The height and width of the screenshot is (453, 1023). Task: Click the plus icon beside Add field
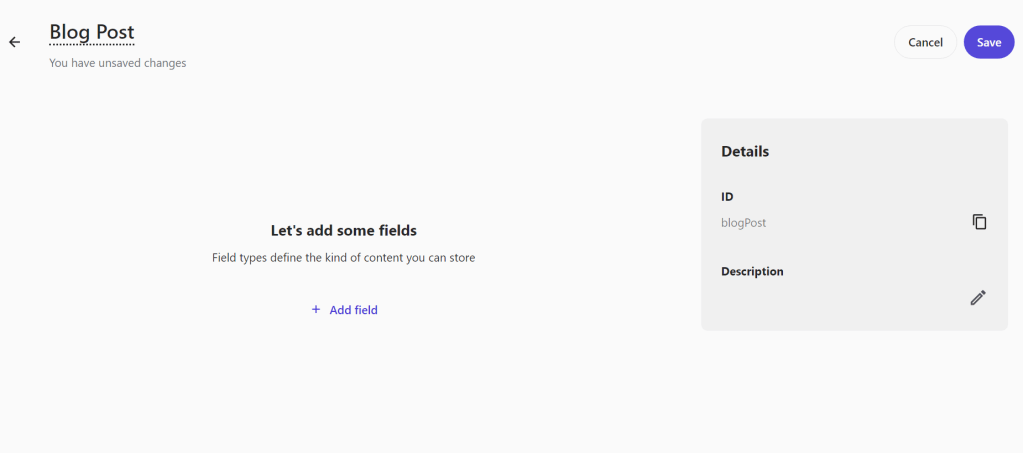[316, 310]
